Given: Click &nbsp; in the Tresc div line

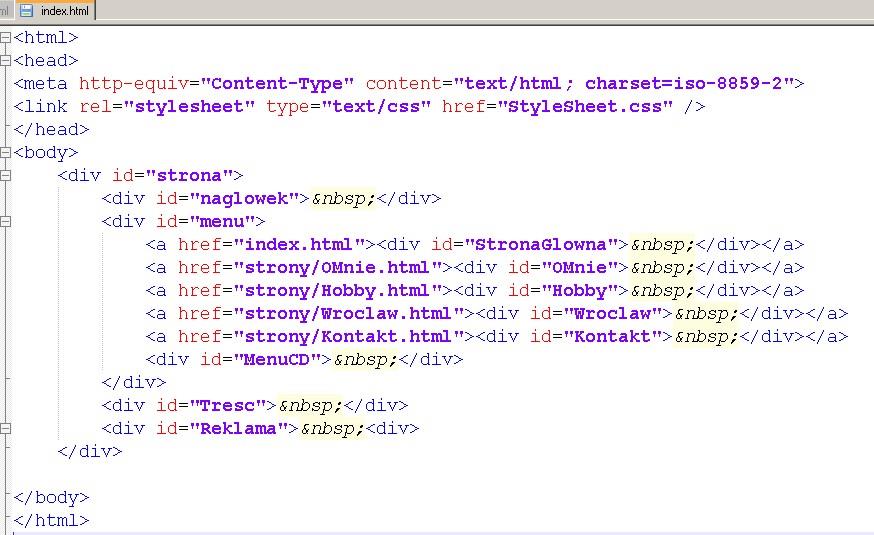Looking at the screenshot, I should 310,405.
